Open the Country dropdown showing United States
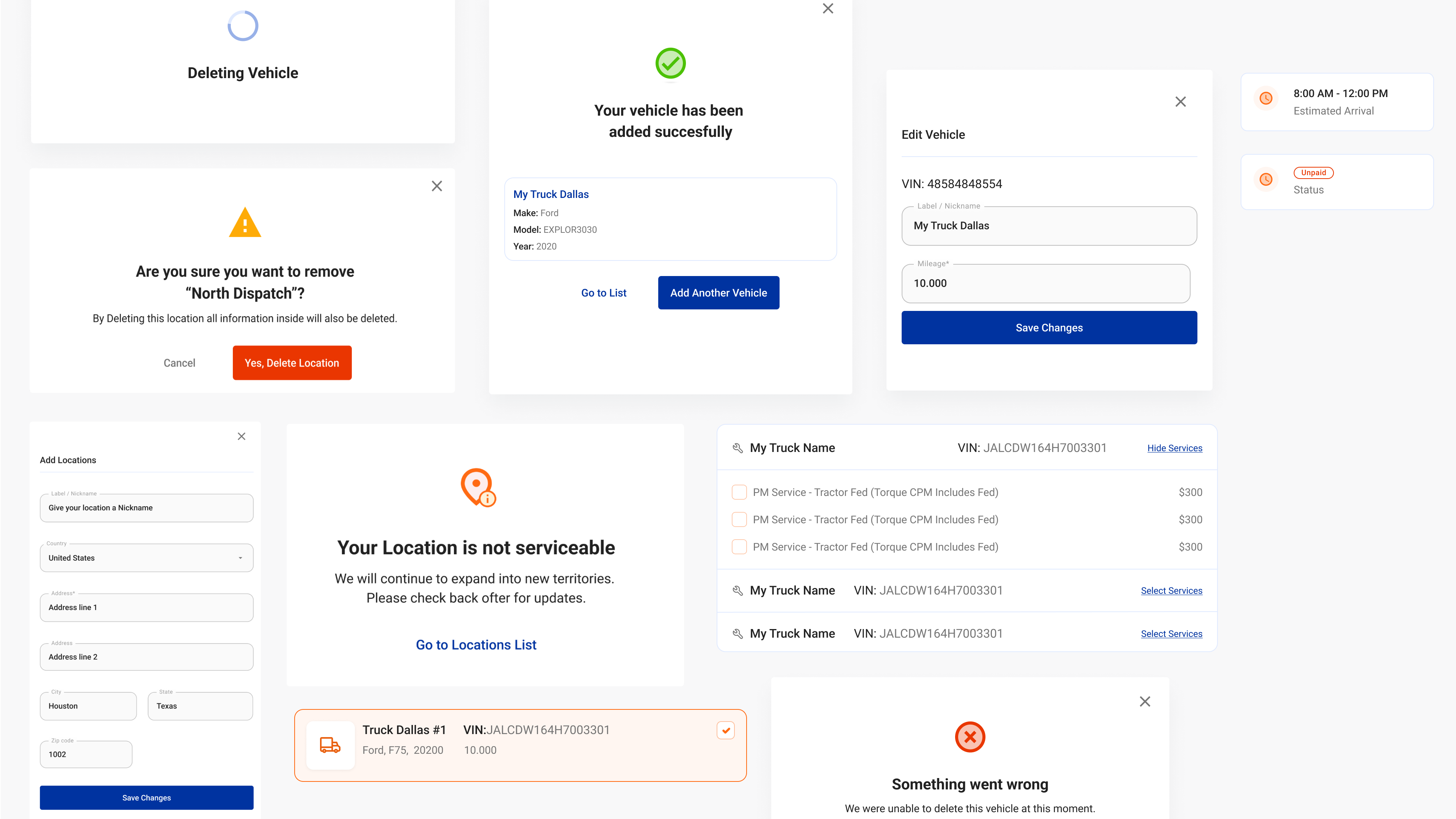The height and width of the screenshot is (819, 1456). point(146,558)
